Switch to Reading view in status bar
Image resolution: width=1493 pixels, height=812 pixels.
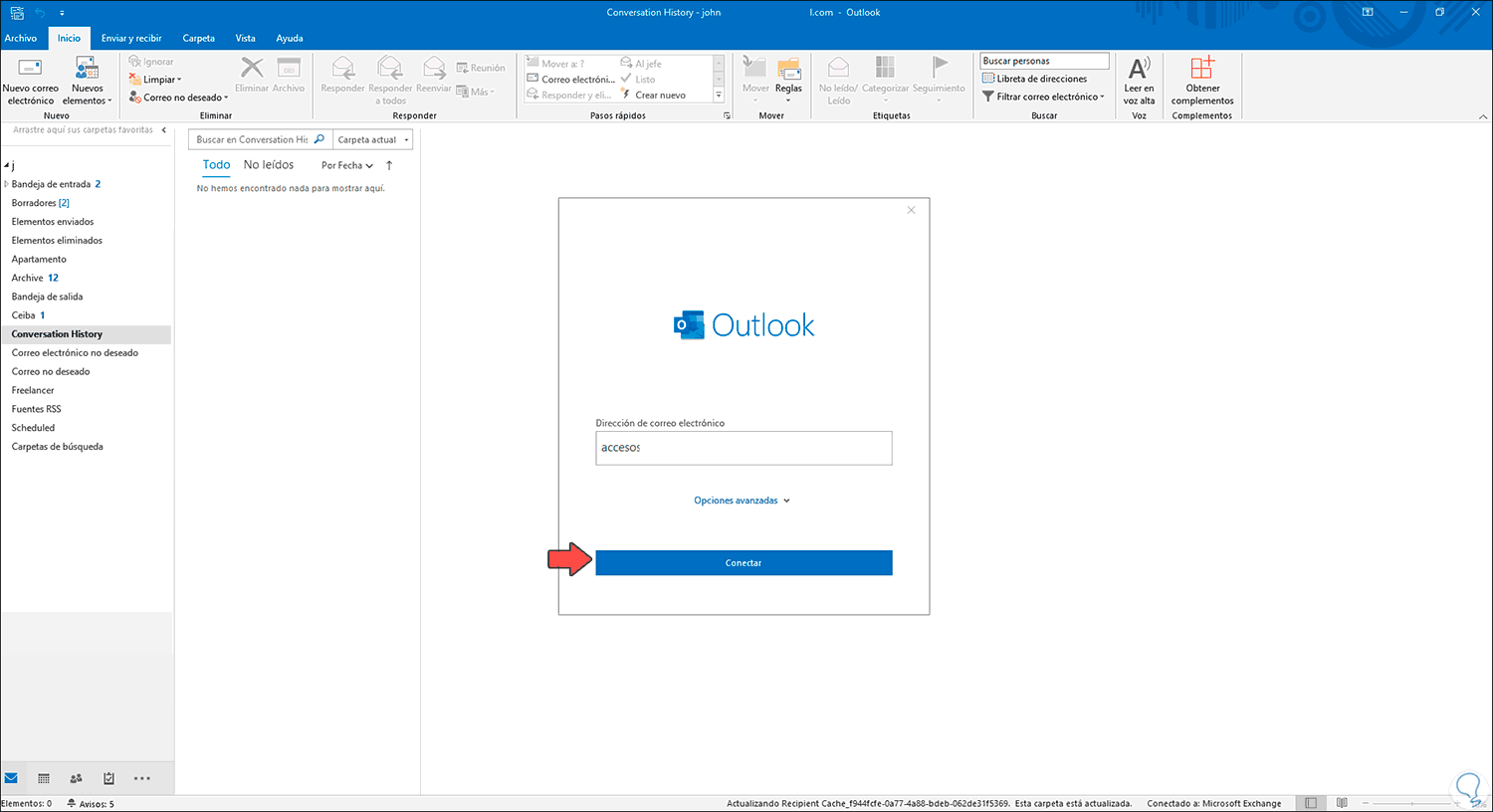[x=1342, y=803]
